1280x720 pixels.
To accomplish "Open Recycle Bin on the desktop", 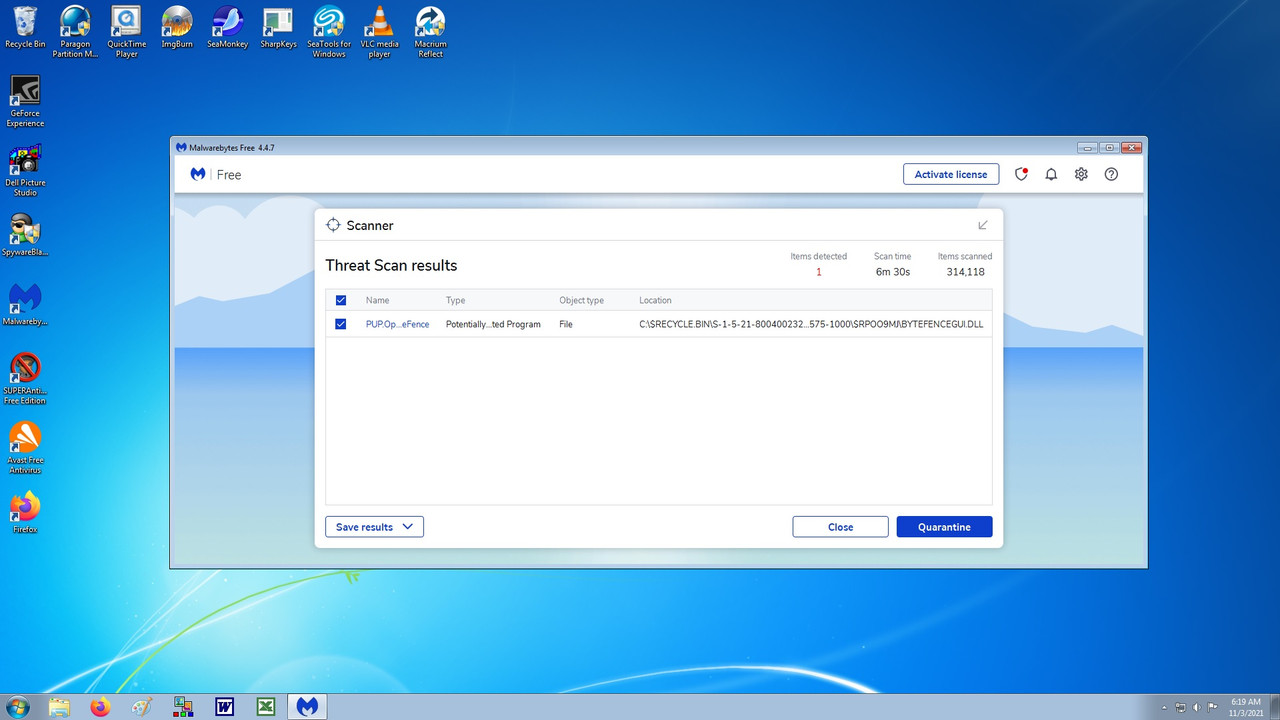I will [x=25, y=27].
